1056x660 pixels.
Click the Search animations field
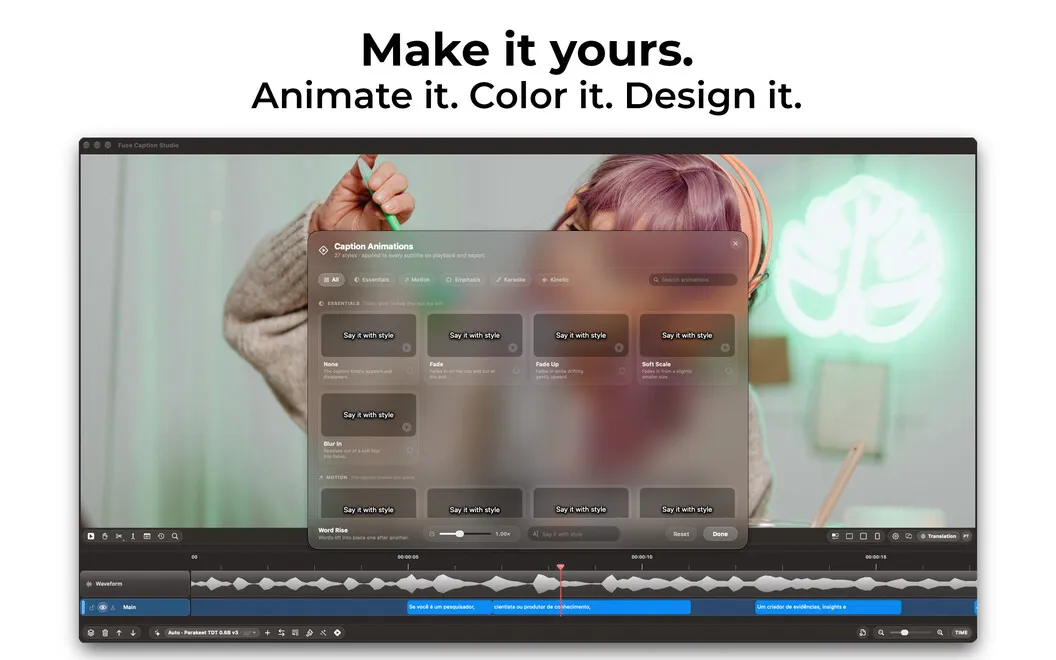click(693, 279)
